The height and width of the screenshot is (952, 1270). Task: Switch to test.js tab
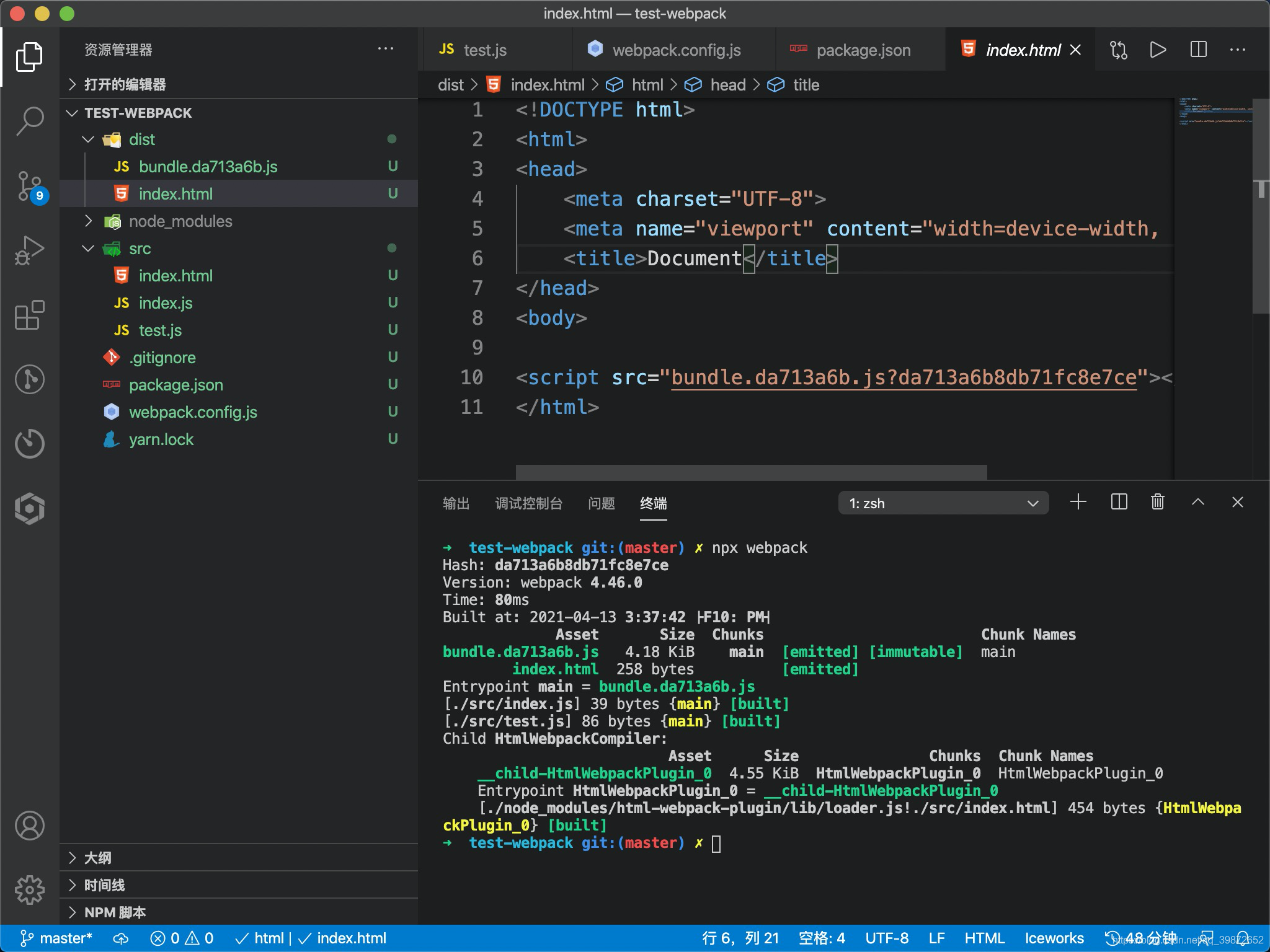point(497,50)
